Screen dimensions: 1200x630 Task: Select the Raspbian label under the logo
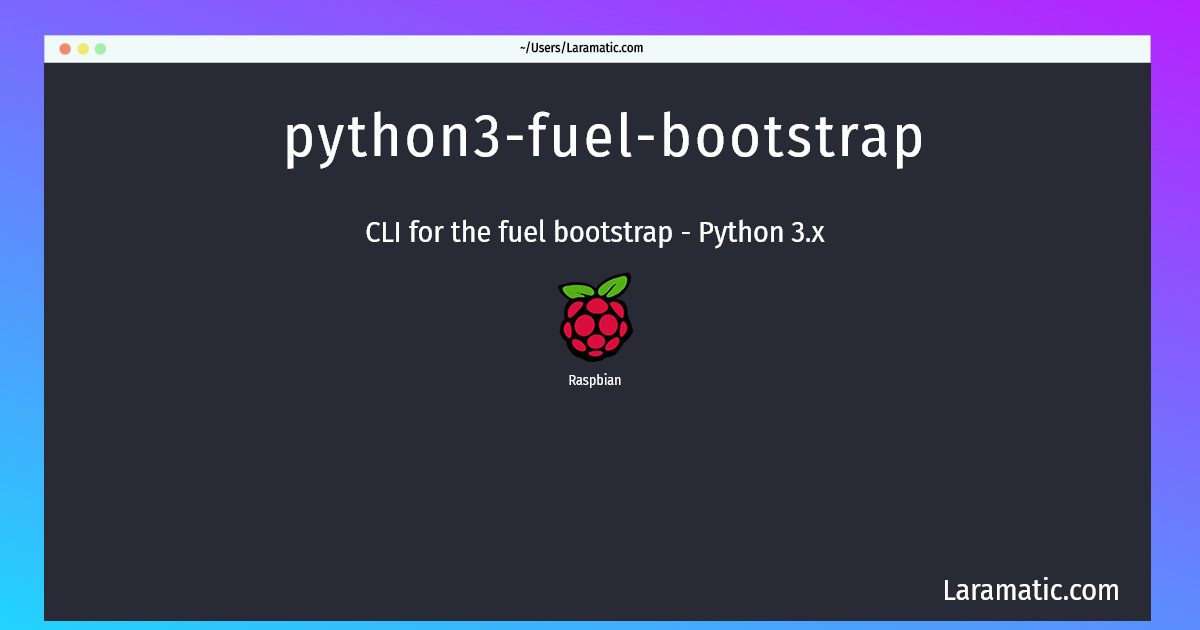[x=595, y=380]
